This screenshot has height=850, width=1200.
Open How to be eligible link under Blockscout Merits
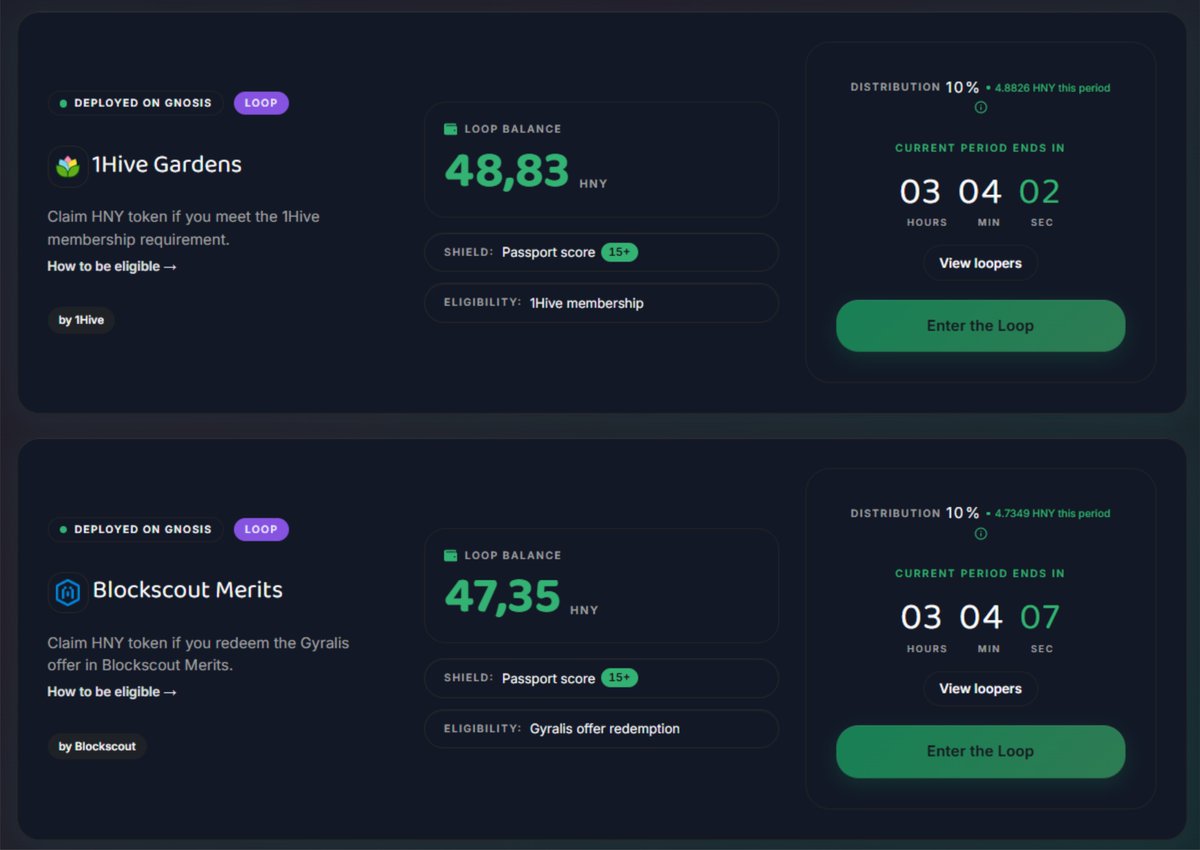112,692
